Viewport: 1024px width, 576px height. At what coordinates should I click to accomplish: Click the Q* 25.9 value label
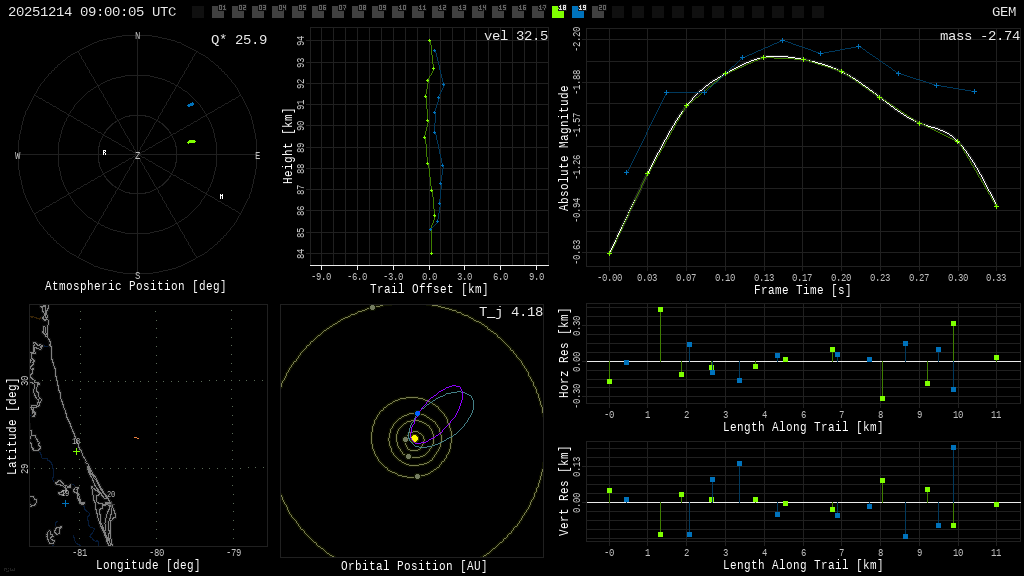pyautogui.click(x=239, y=40)
